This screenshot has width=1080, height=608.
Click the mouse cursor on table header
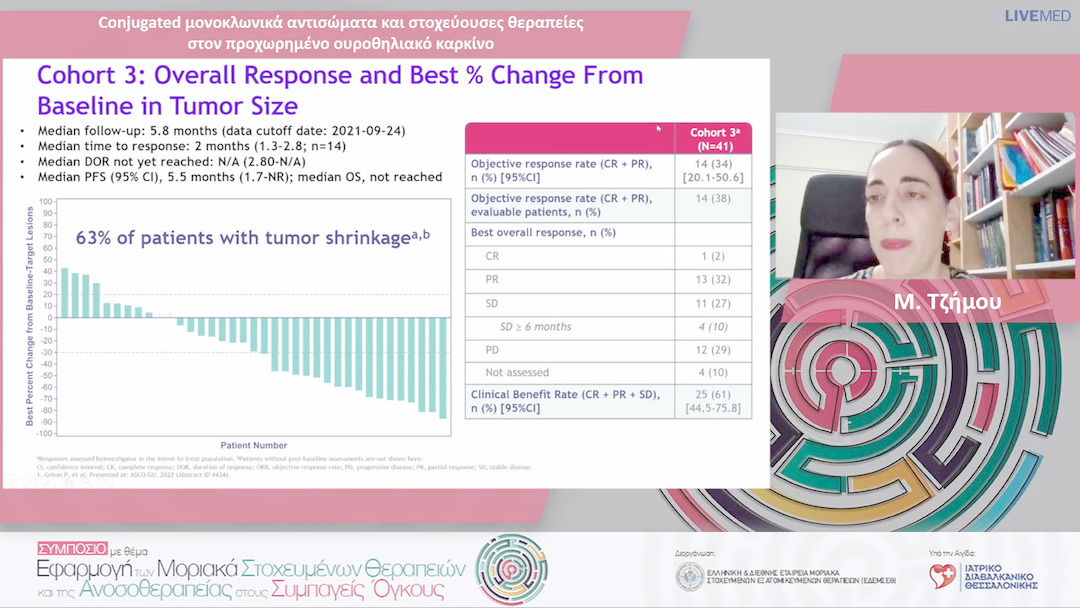tap(658, 128)
